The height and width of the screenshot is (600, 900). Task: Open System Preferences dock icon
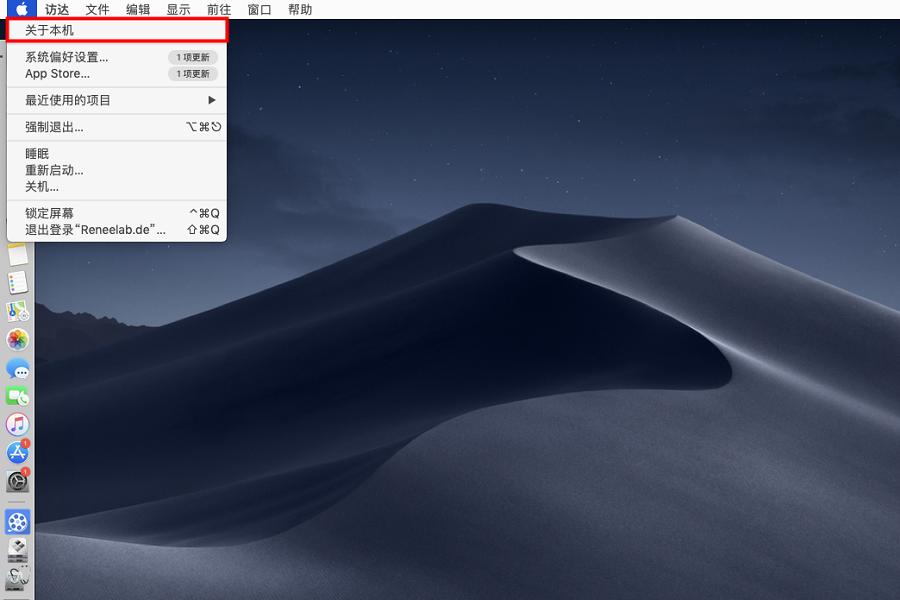pyautogui.click(x=17, y=481)
